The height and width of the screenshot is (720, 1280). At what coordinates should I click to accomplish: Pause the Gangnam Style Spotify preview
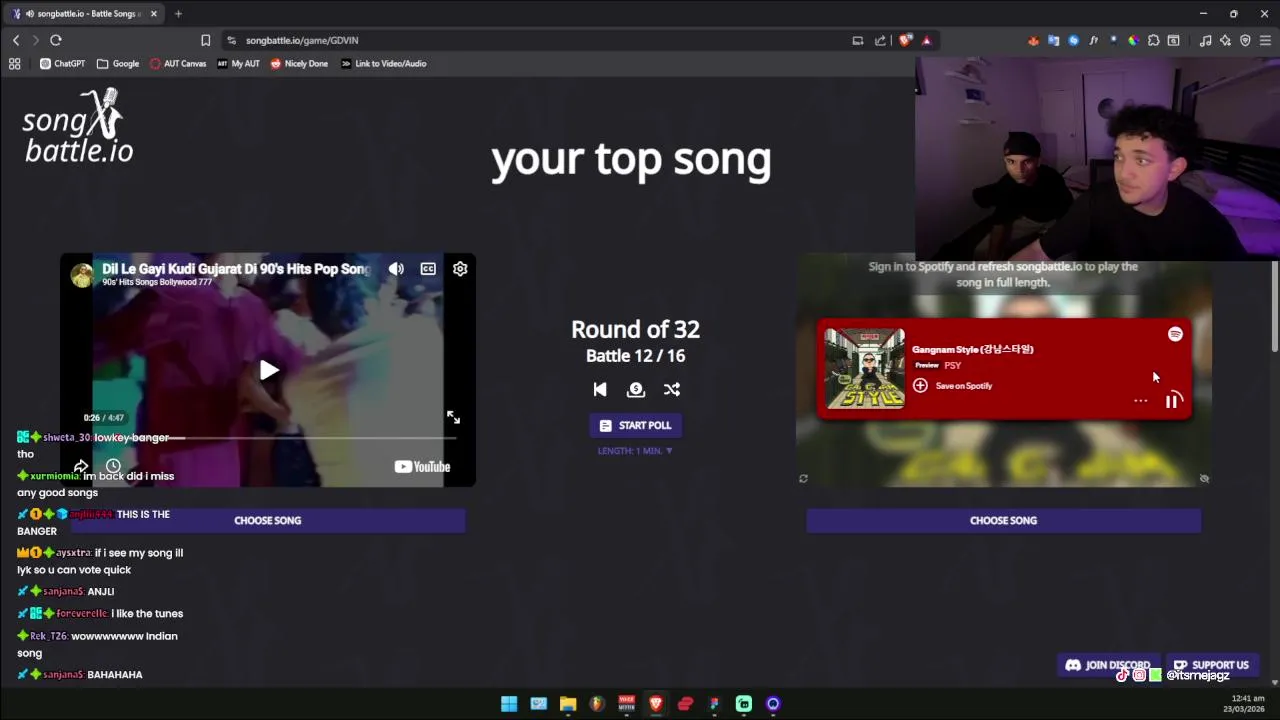pos(1172,401)
